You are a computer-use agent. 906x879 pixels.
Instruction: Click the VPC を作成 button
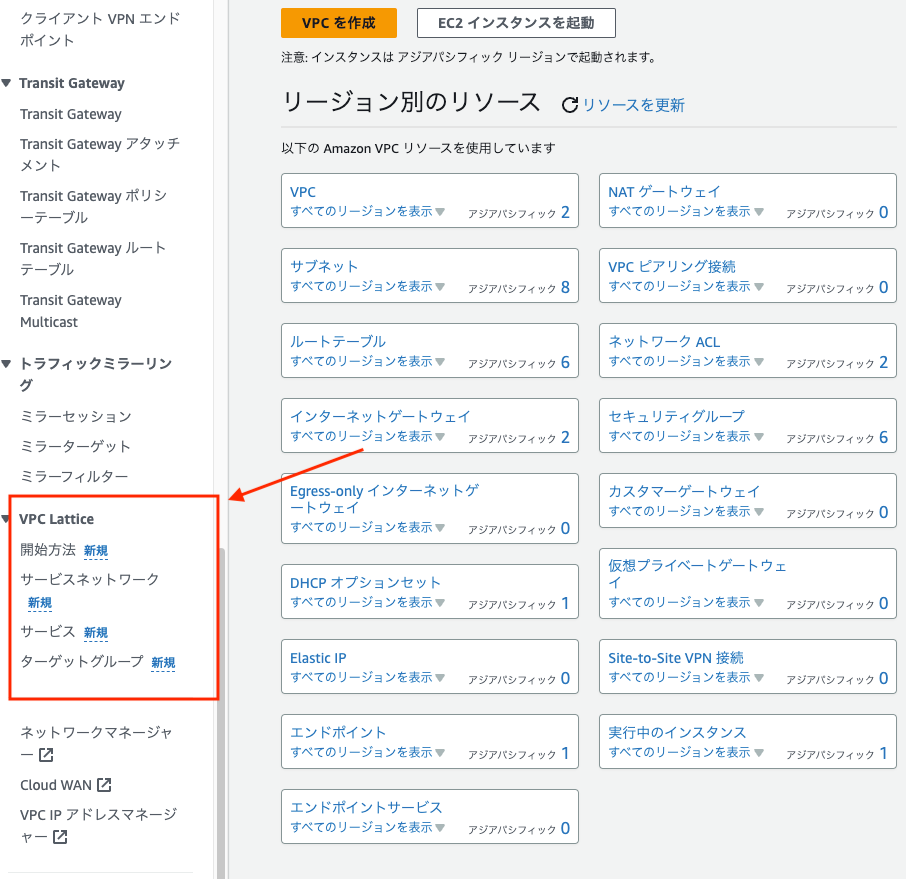tap(339, 20)
